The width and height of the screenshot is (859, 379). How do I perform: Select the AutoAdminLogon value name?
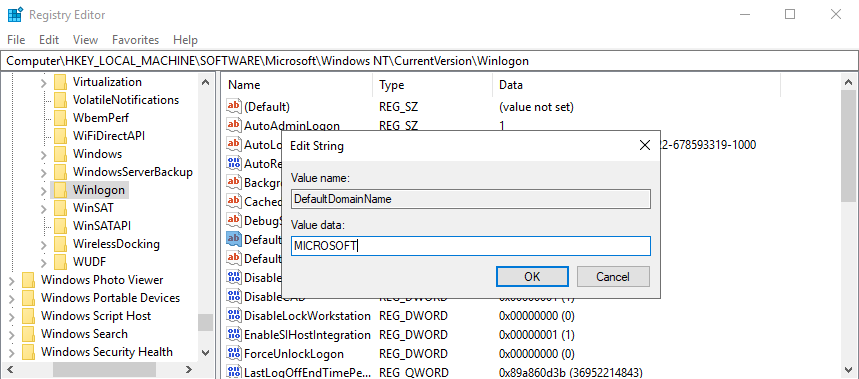pyautogui.click(x=291, y=125)
